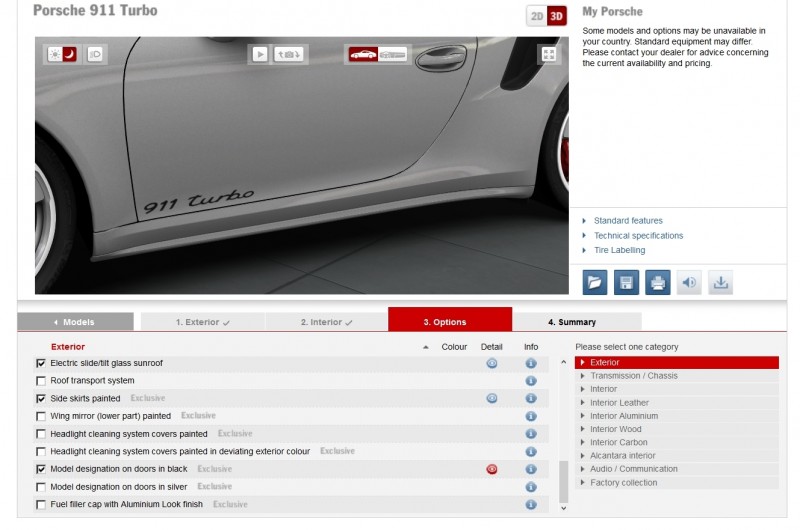
Task: Expand Factory collection category
Action: pyautogui.click(x=677, y=483)
